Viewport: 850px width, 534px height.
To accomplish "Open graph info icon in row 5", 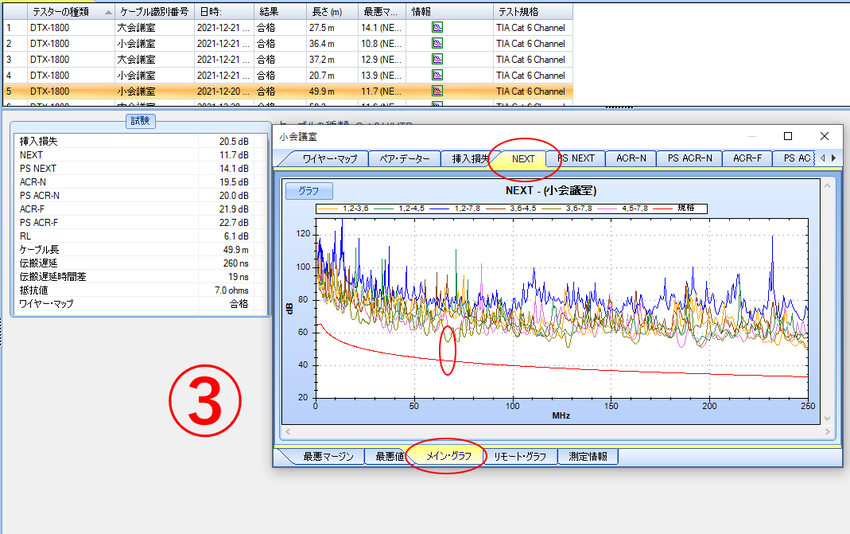I will coord(437,91).
